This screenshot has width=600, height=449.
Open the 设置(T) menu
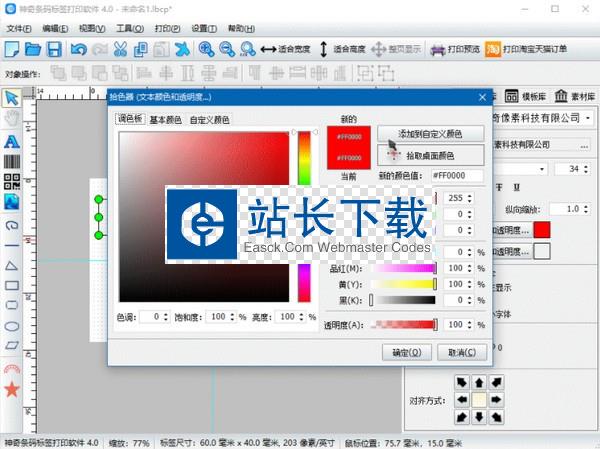[x=204, y=29]
